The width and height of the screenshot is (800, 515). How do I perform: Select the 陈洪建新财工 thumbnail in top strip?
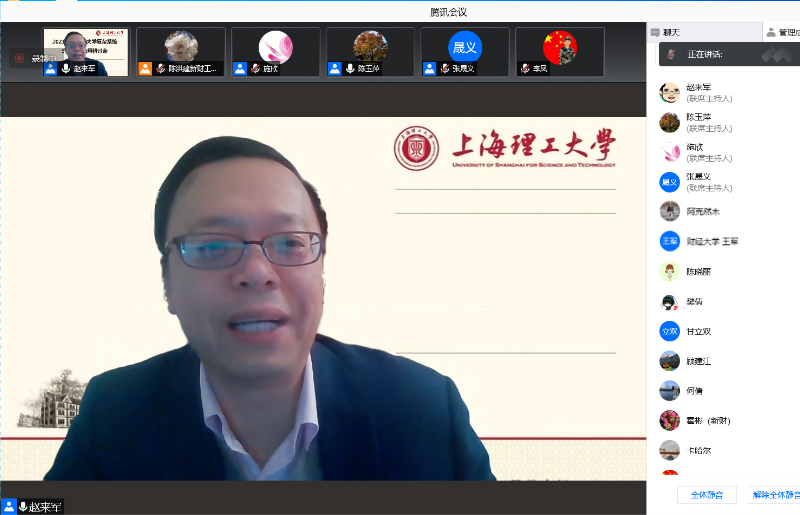click(181, 52)
